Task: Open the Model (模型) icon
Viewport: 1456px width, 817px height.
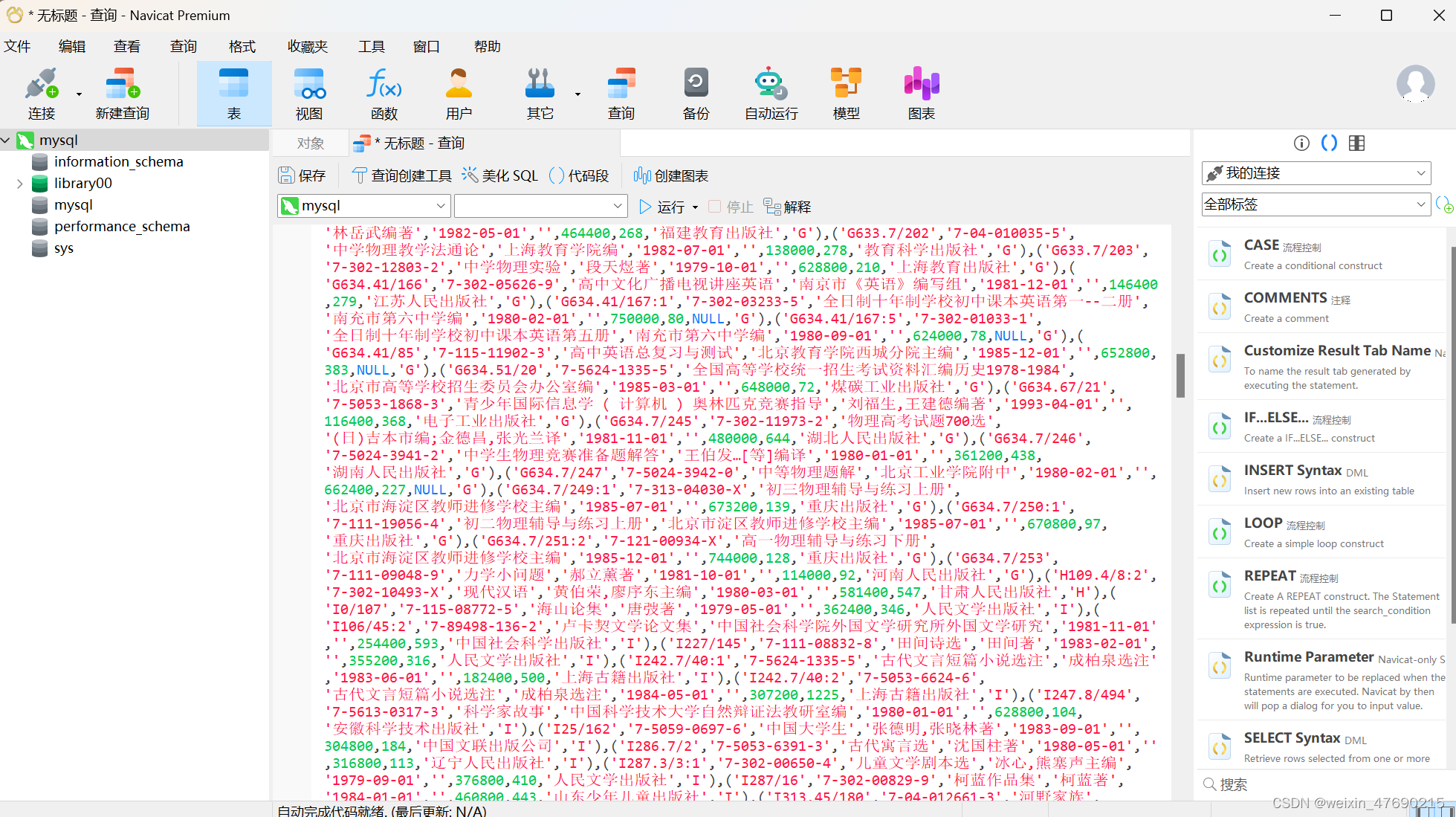Action: pos(846,84)
